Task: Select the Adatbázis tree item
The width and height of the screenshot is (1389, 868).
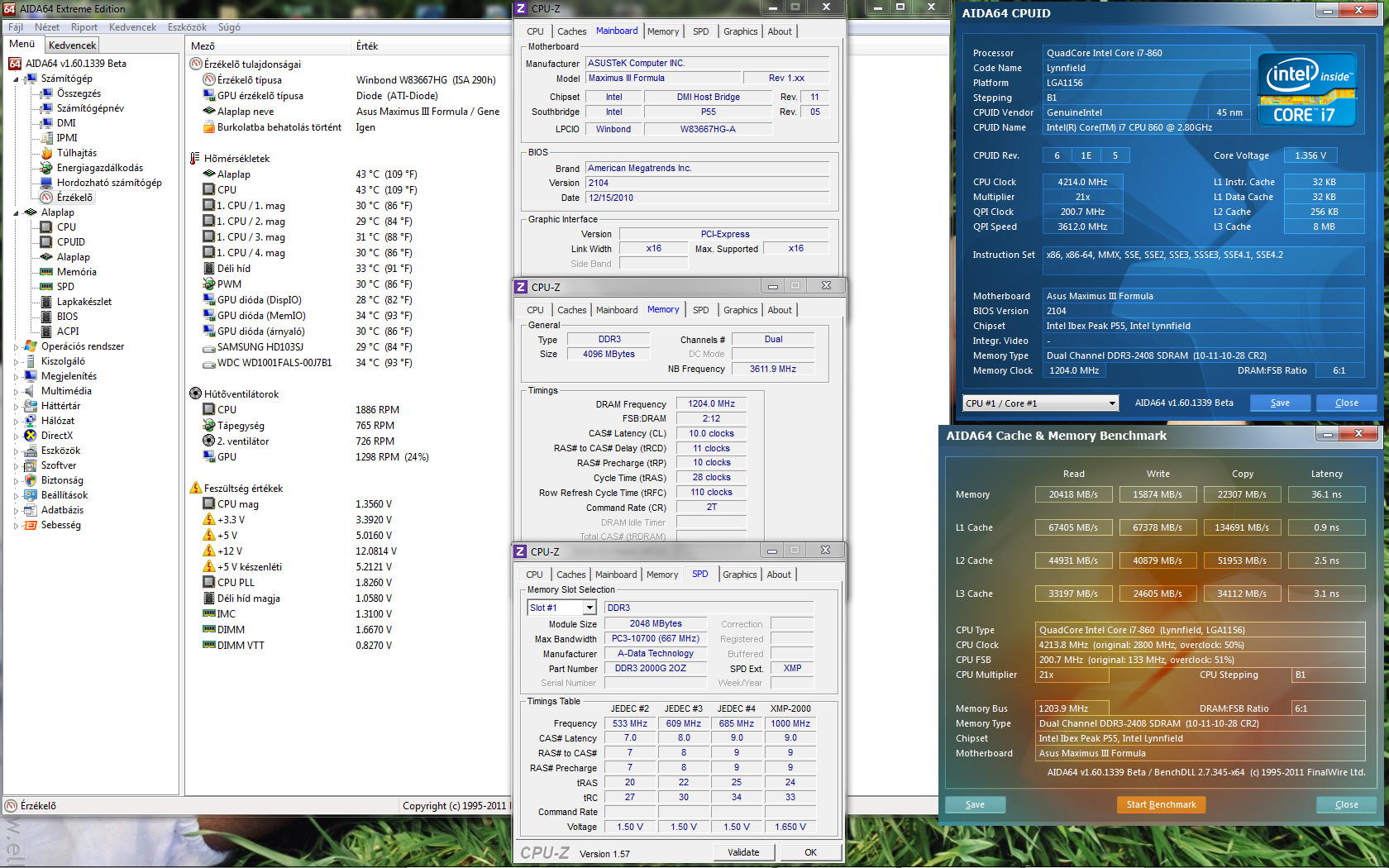Action: [x=62, y=510]
